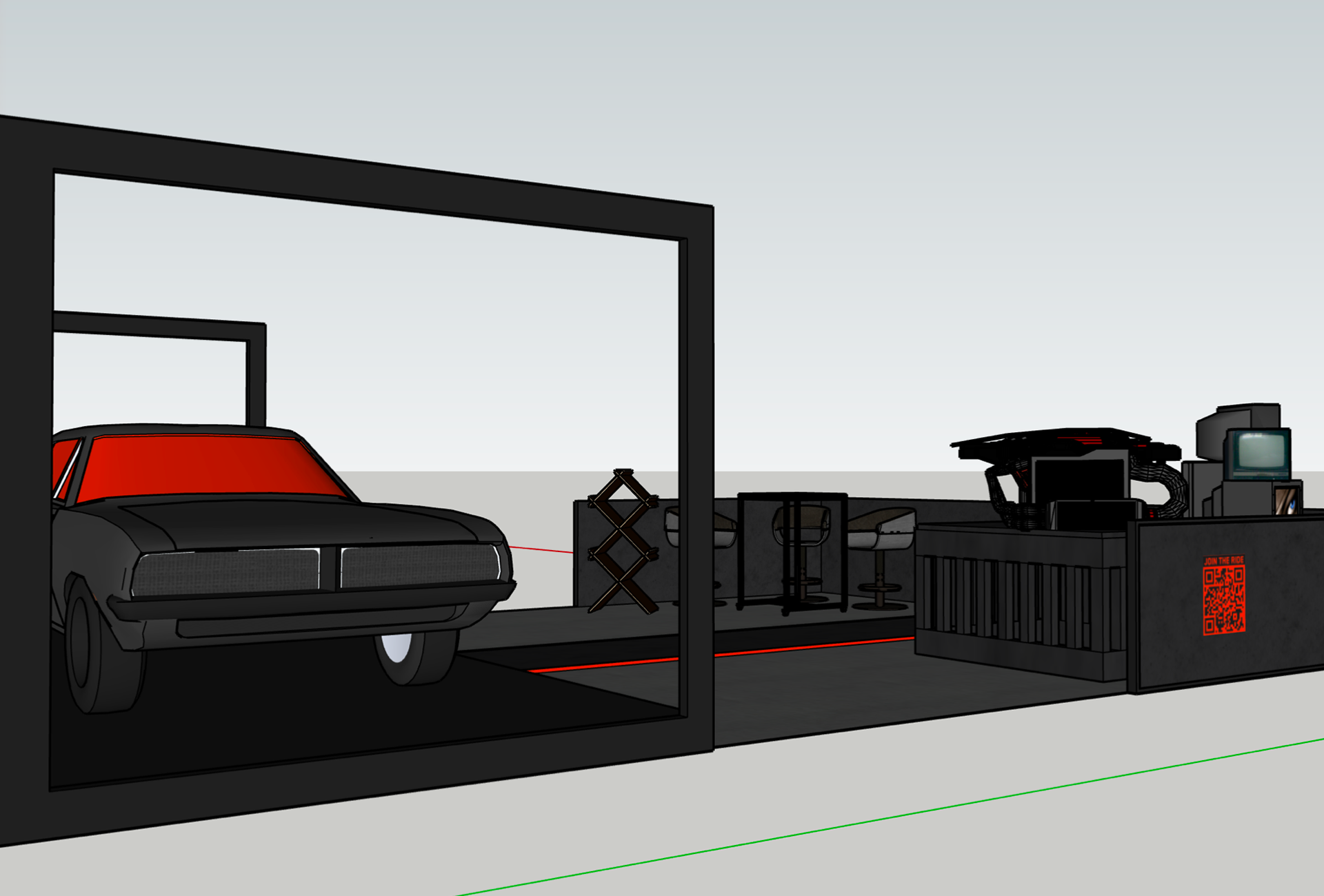The height and width of the screenshot is (896, 1324).
Task: Click the smaller black frame behind car
Action: click(x=159, y=328)
